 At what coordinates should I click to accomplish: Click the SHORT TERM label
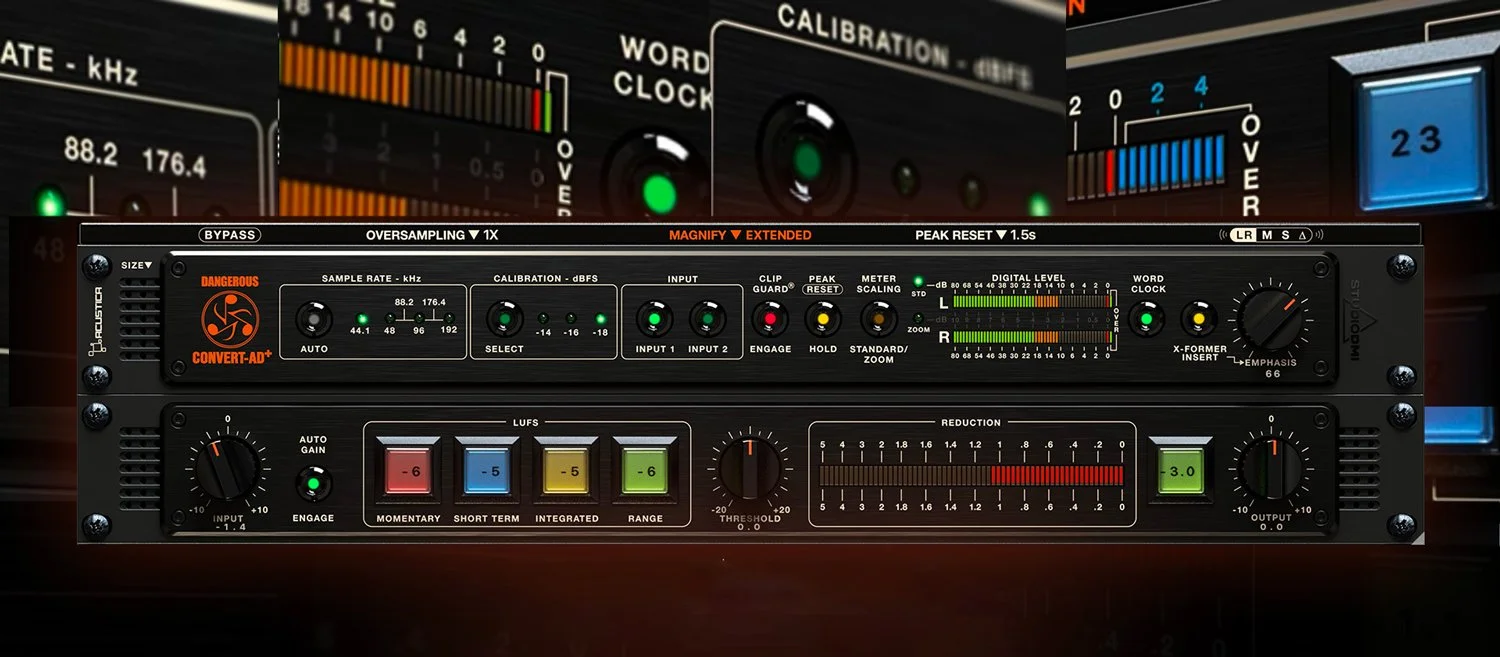(487, 518)
